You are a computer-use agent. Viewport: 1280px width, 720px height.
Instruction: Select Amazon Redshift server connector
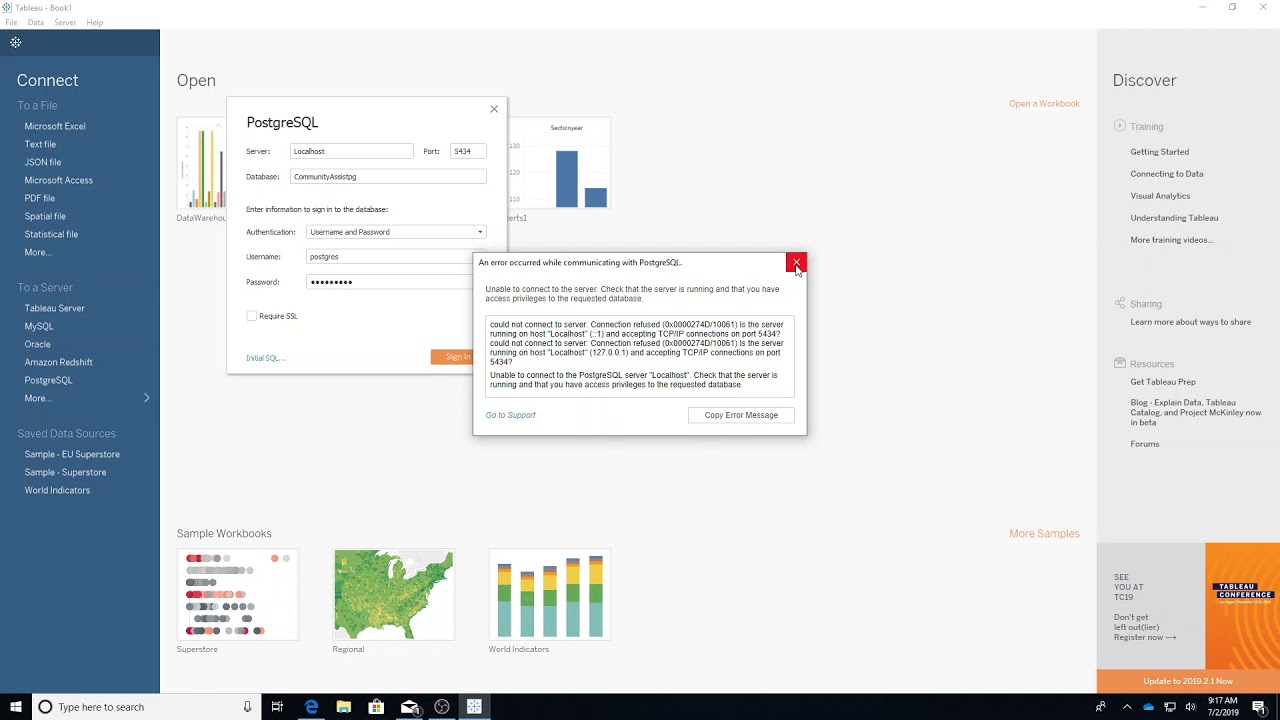click(x=58, y=362)
